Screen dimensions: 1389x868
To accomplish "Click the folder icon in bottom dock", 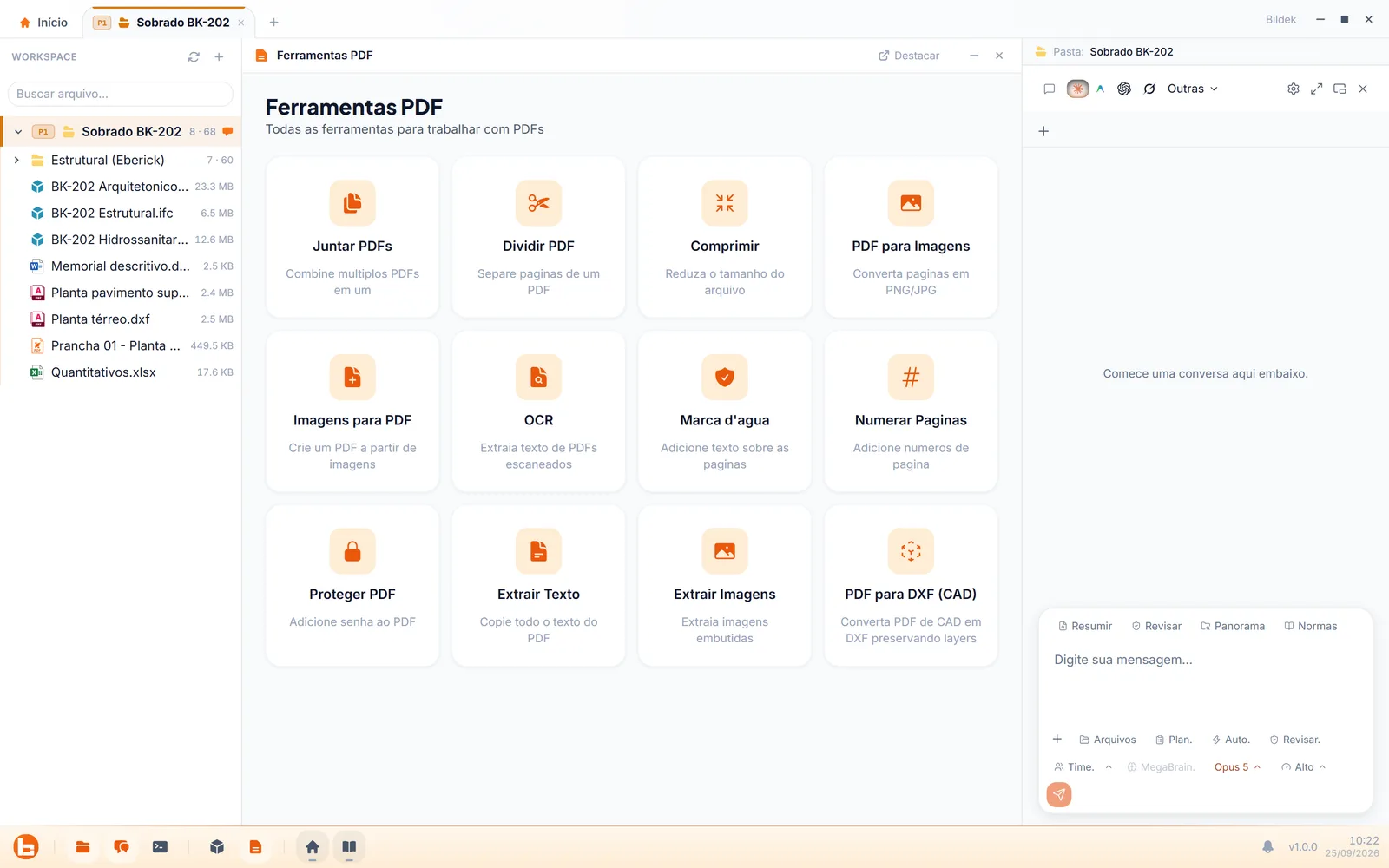I will (x=83, y=847).
